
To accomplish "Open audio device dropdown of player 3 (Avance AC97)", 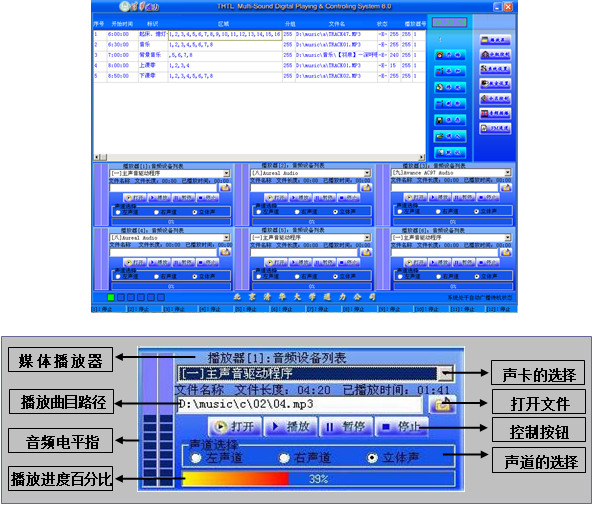I will pos(507,172).
